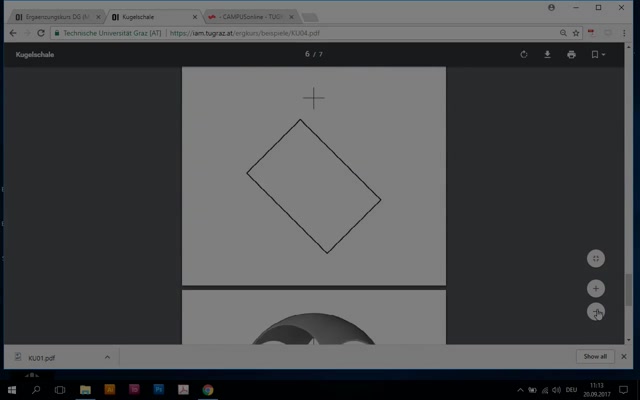Bookmark this page with the star icon
This screenshot has width=640, height=400.
[576, 33]
